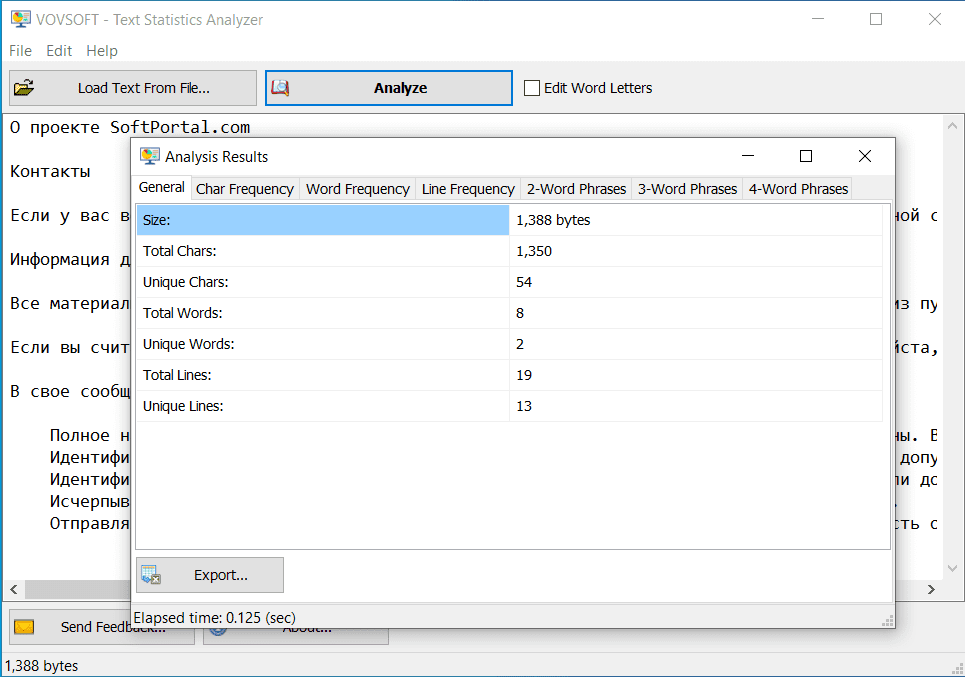Screen dimensions: 965x677
Task: Click the open-file folder icon
Action: [23, 88]
